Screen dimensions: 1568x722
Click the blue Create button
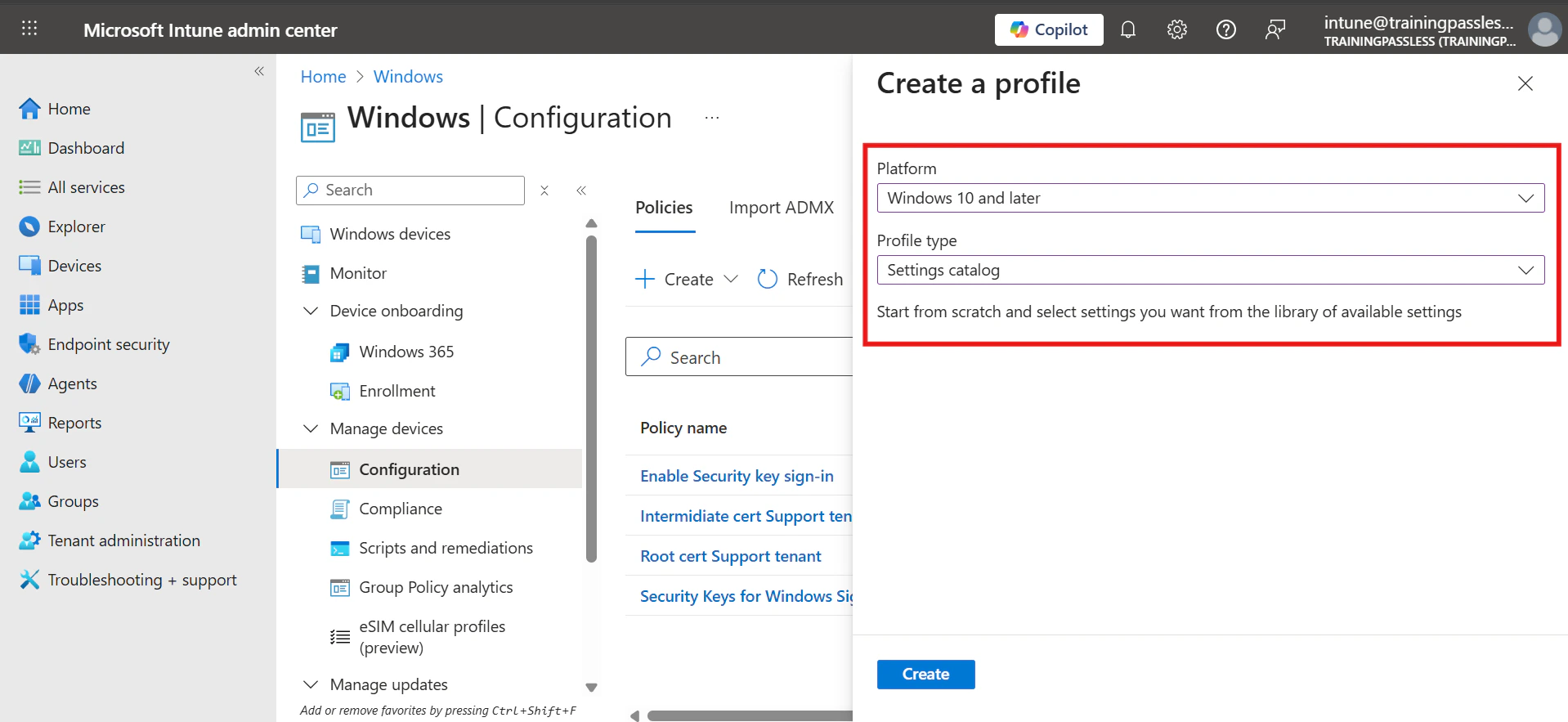925,675
